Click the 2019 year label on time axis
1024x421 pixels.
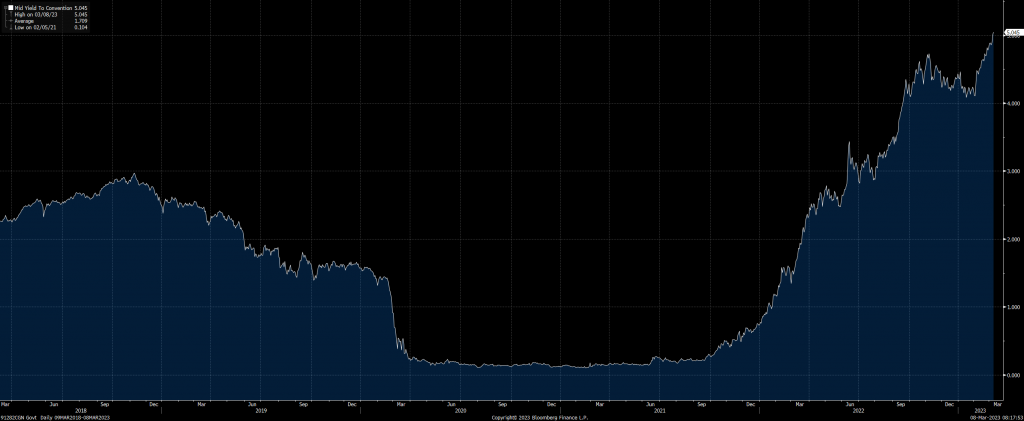[x=261, y=410]
